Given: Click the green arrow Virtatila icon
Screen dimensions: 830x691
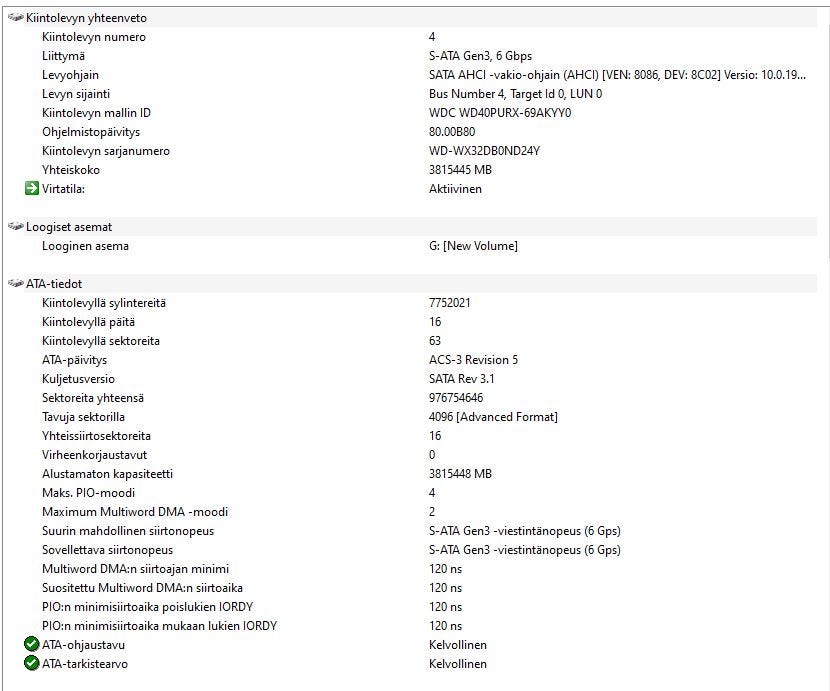Looking at the screenshot, I should pos(32,188).
